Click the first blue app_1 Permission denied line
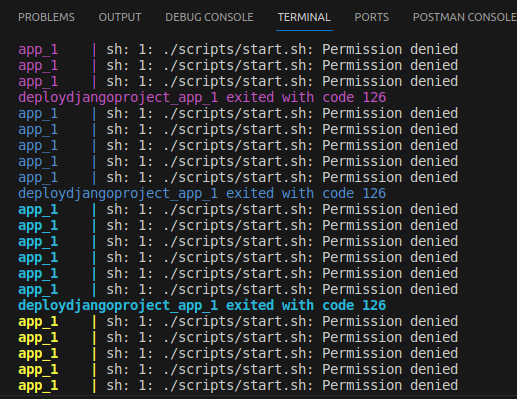The width and height of the screenshot is (517, 399). (238, 114)
